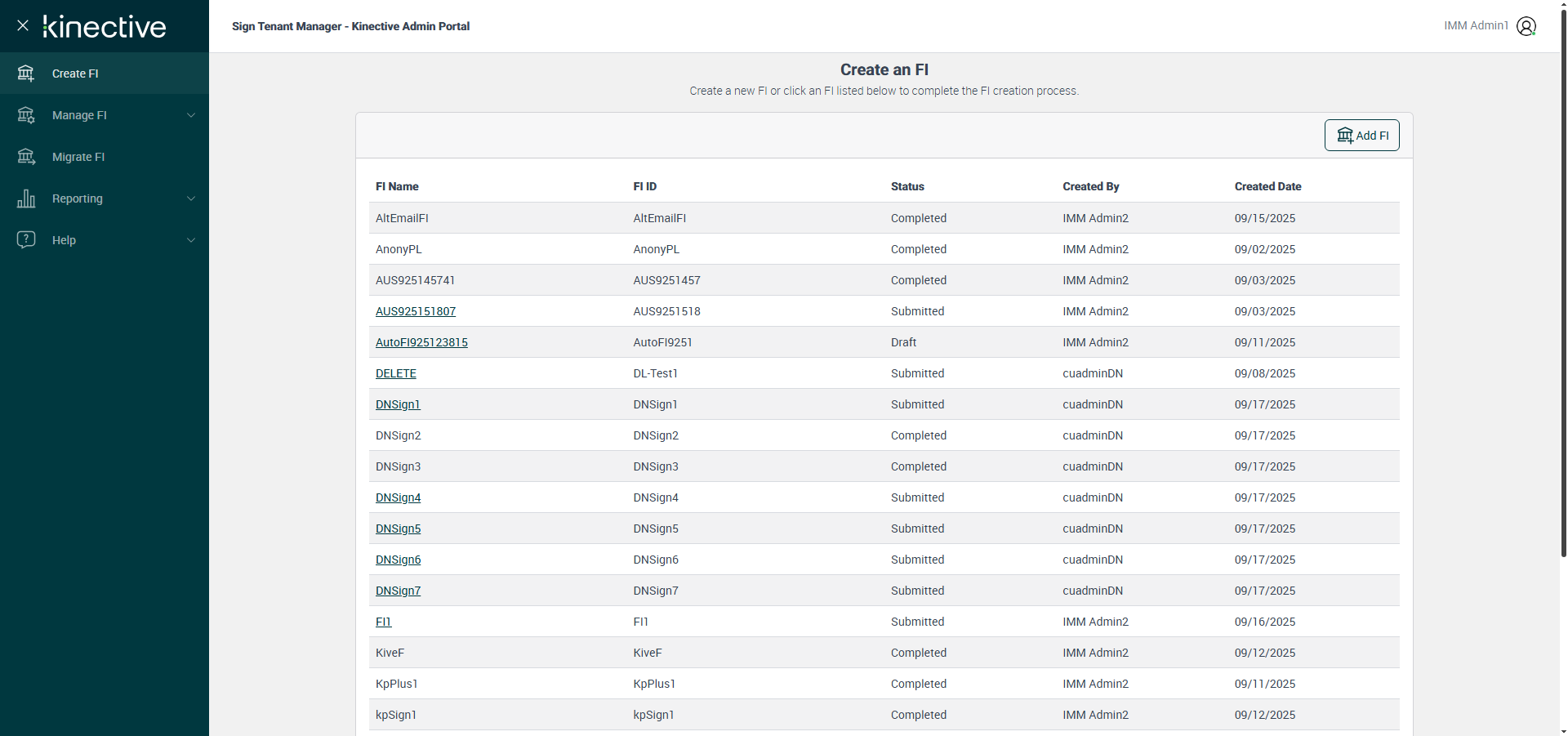1568x736 pixels.
Task: Click the Help question mark icon
Action: tap(26, 239)
